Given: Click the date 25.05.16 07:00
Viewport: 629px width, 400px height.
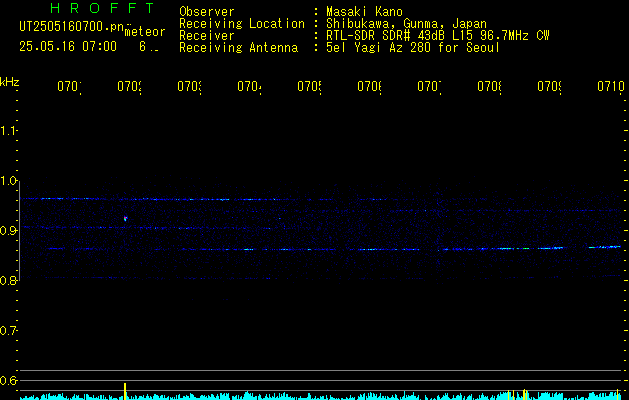Looking at the screenshot, I should coord(68,47).
